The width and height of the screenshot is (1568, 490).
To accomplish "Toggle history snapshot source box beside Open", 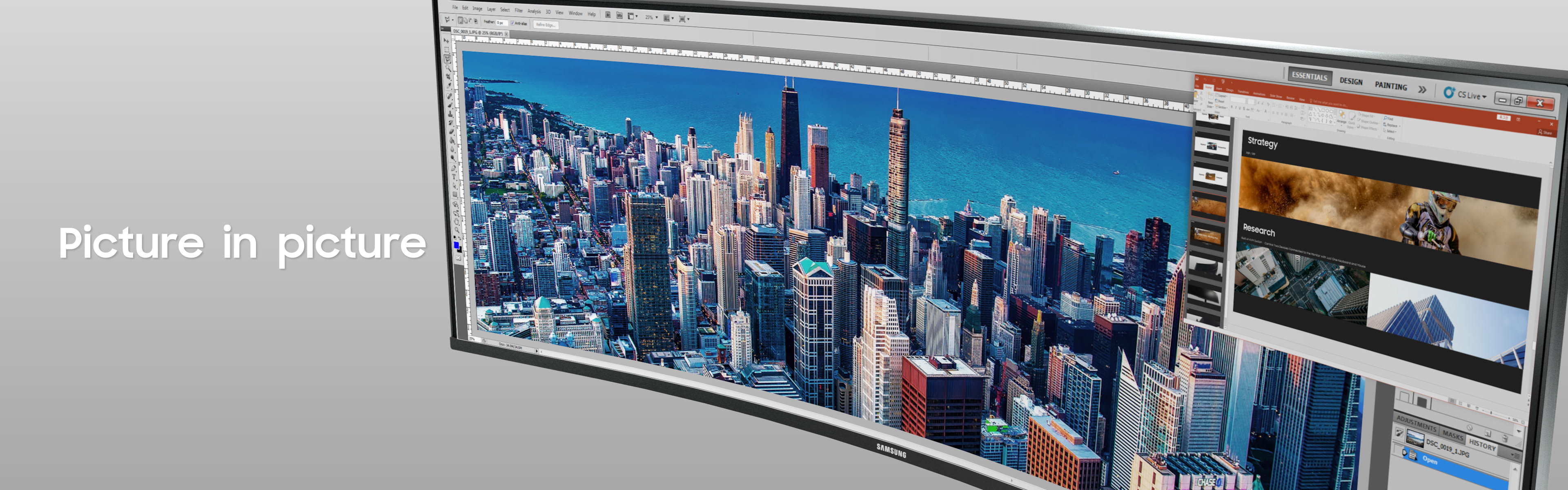I will pyautogui.click(x=1398, y=450).
